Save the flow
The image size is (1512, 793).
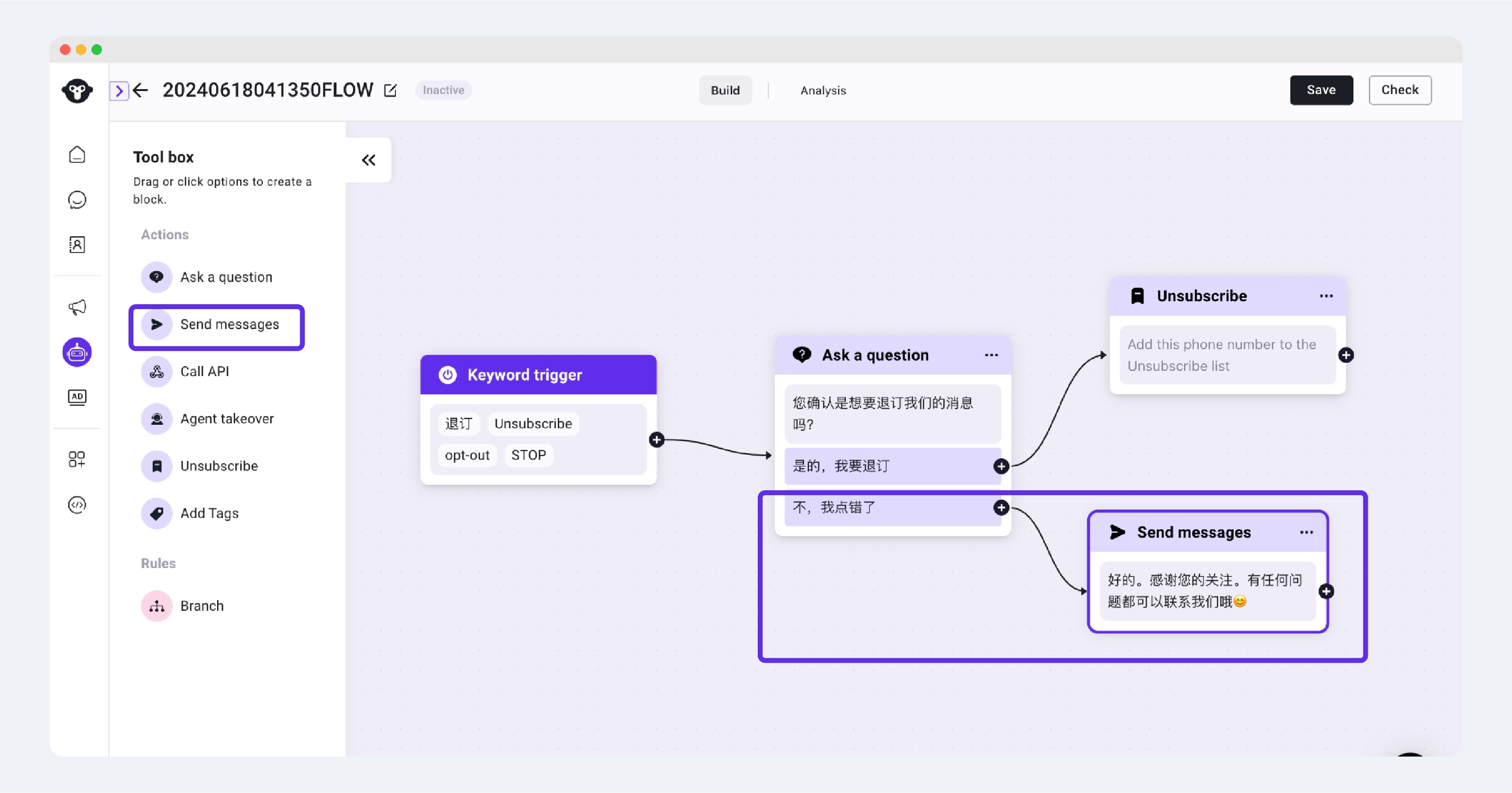pyautogui.click(x=1321, y=90)
